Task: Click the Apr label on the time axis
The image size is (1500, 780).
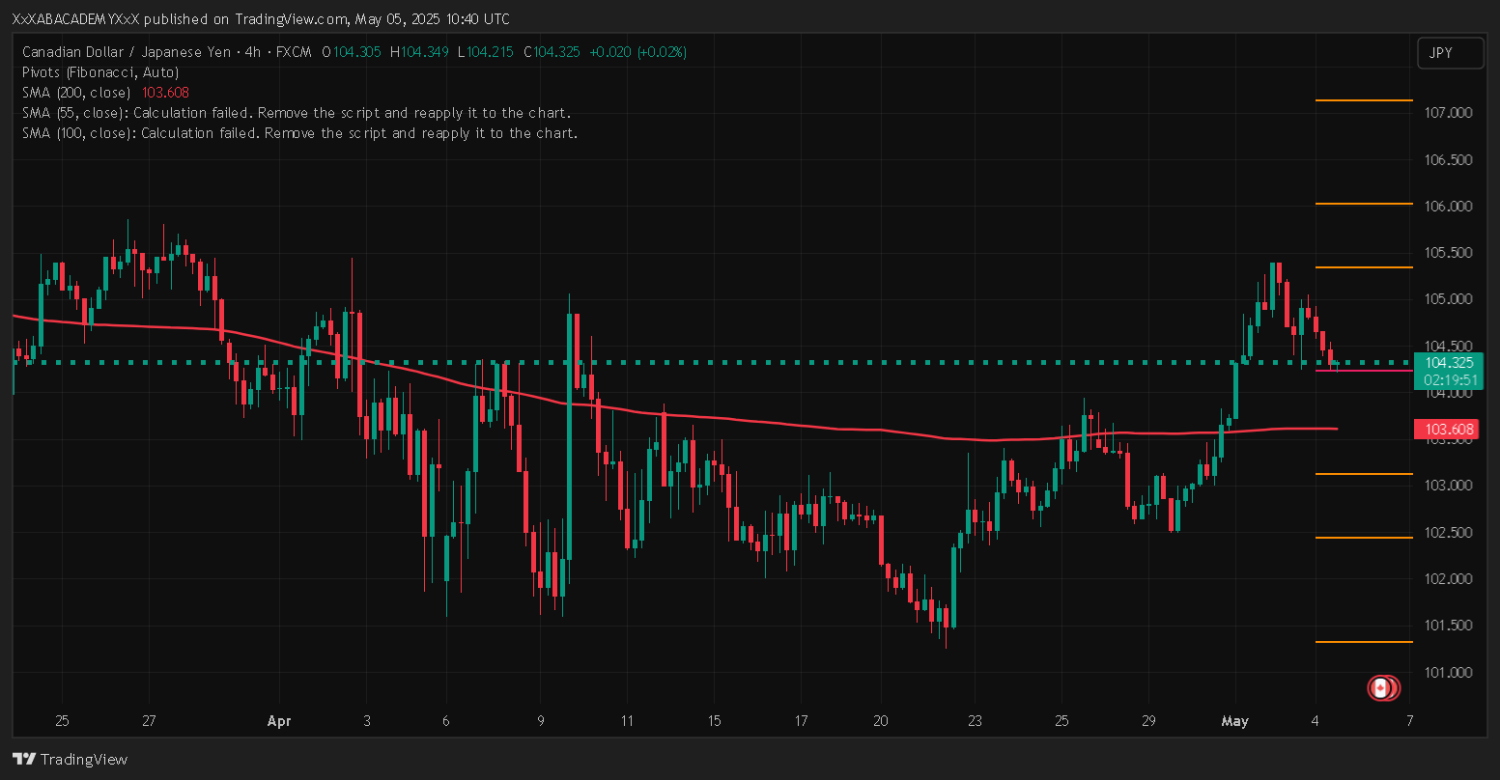Action: (278, 720)
